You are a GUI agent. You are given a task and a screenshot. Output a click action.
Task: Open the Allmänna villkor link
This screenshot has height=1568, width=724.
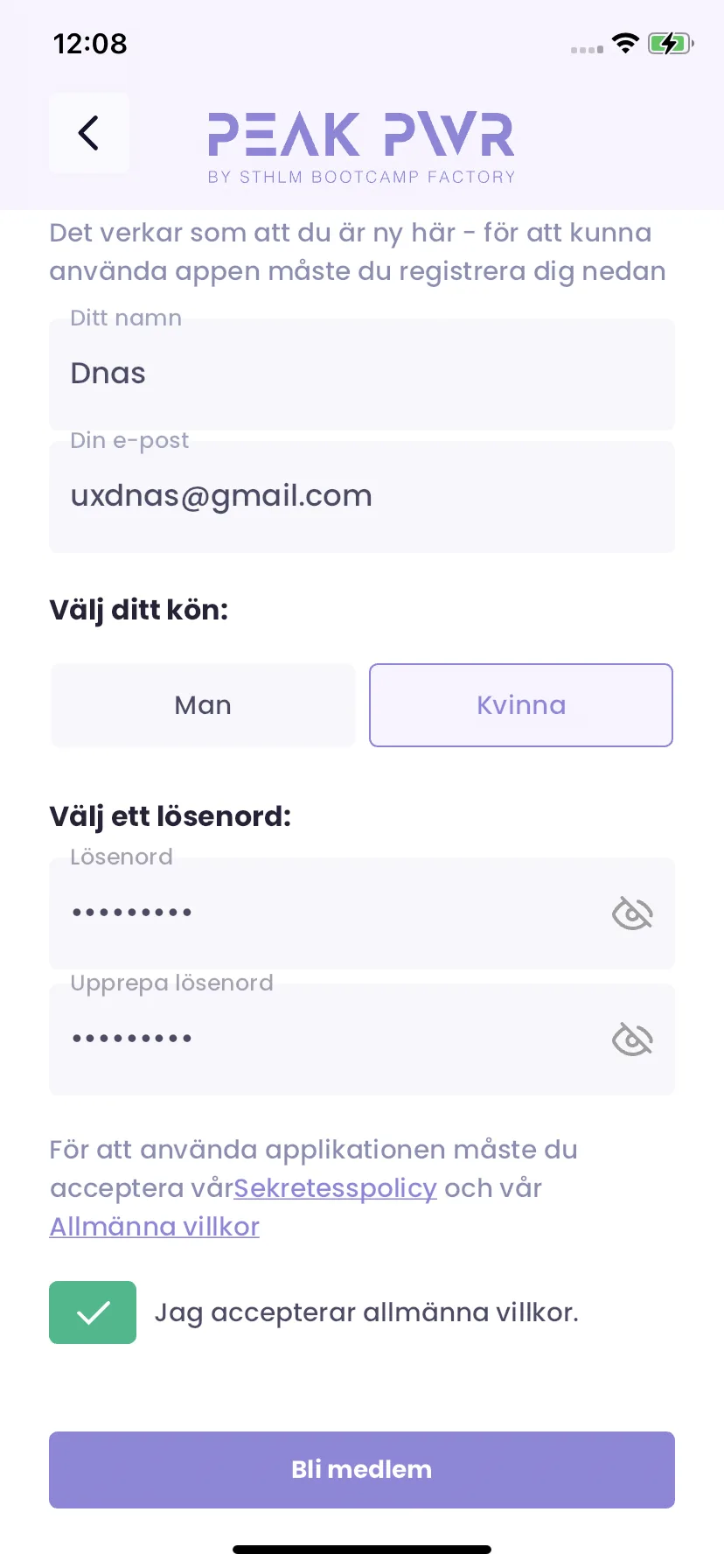(155, 1227)
